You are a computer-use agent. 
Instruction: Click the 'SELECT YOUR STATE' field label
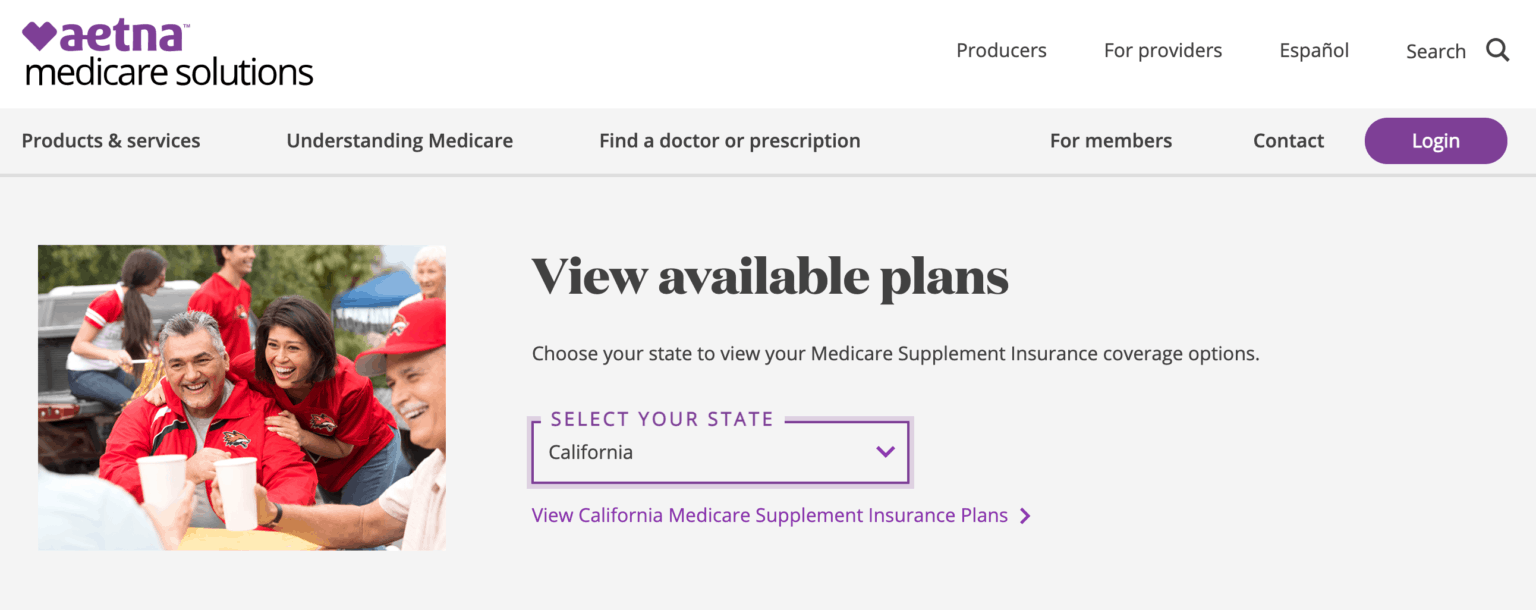click(662, 419)
